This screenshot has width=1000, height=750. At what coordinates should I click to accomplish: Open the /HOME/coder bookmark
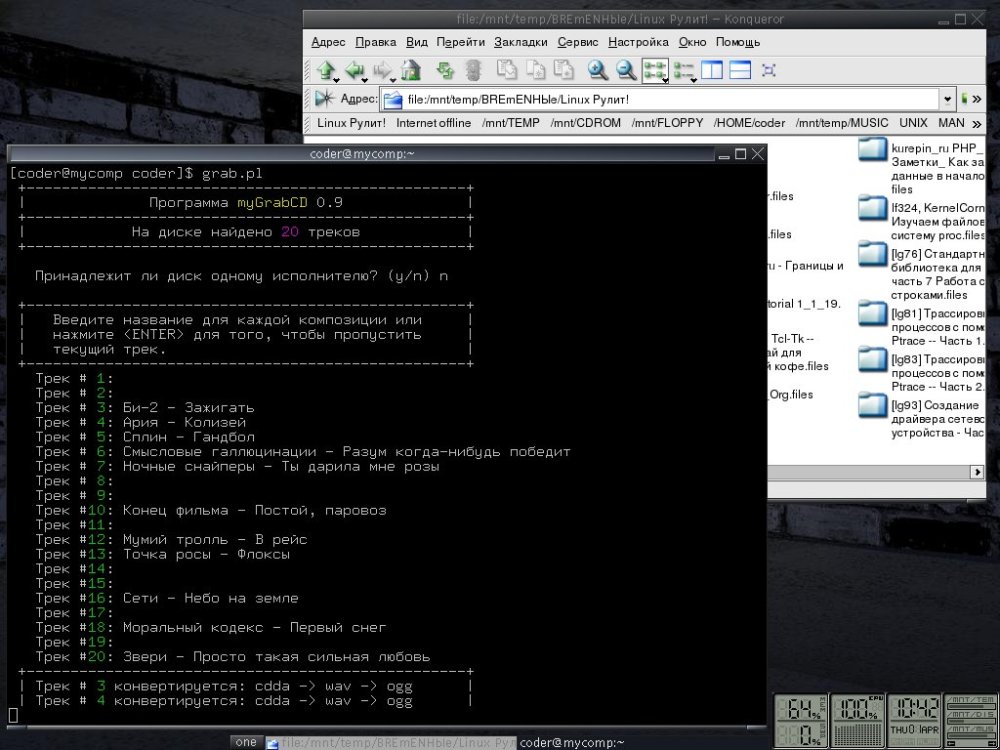749,123
